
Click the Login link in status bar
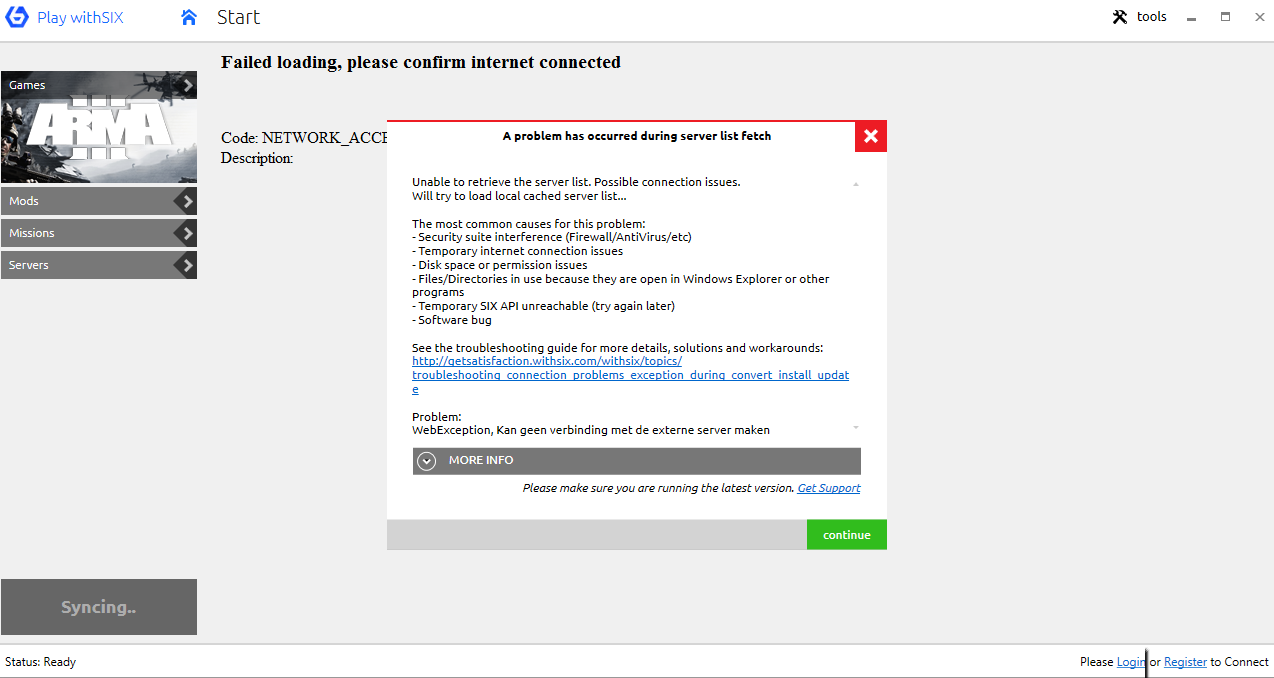tap(1131, 662)
